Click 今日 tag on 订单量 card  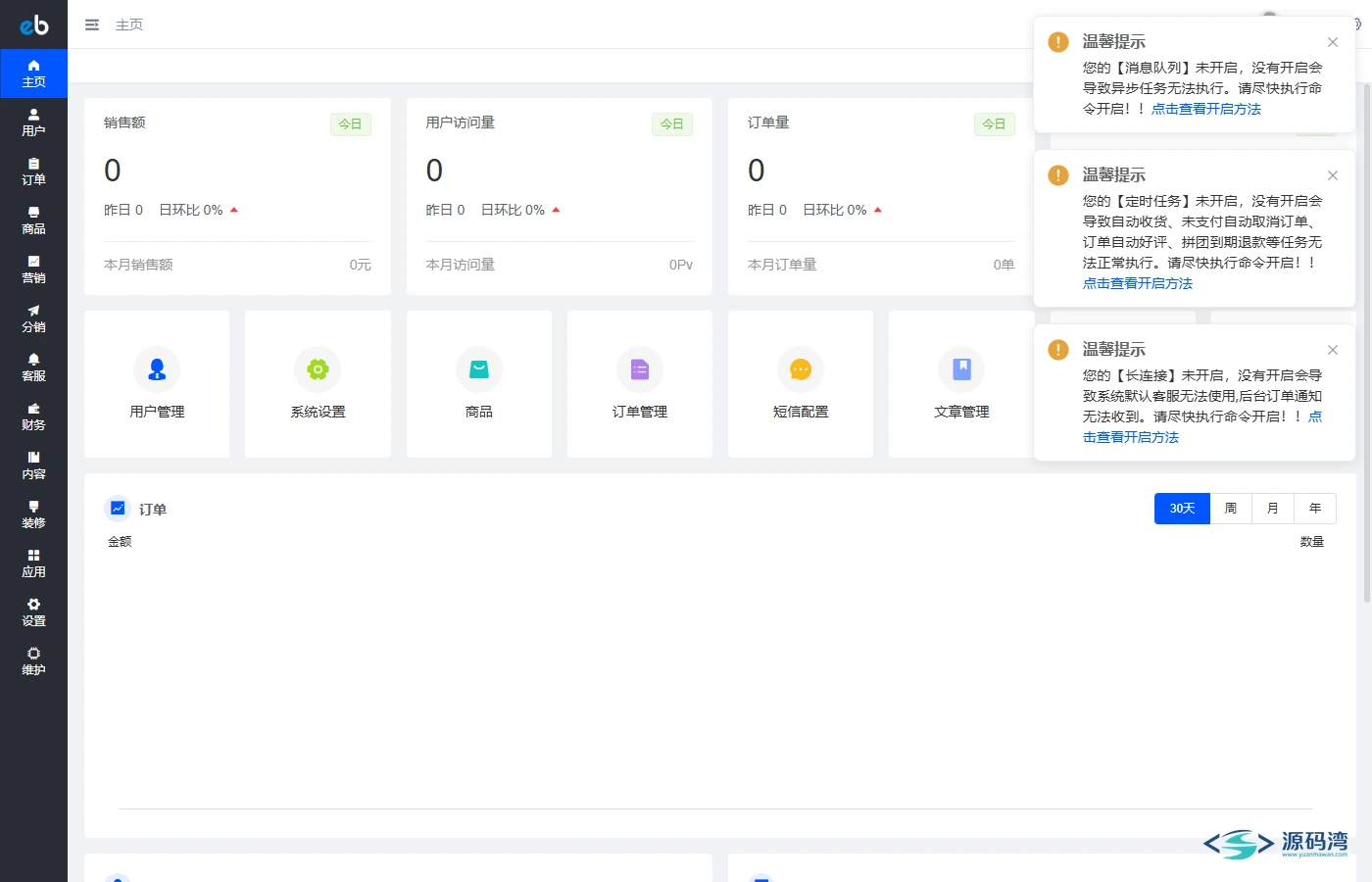click(x=994, y=124)
